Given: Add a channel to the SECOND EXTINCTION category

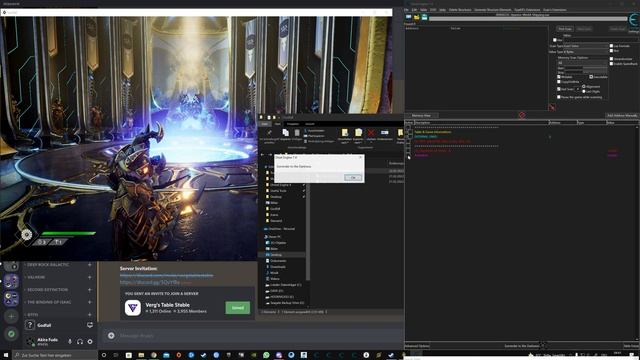Looking at the screenshot, I should tap(90, 290).
